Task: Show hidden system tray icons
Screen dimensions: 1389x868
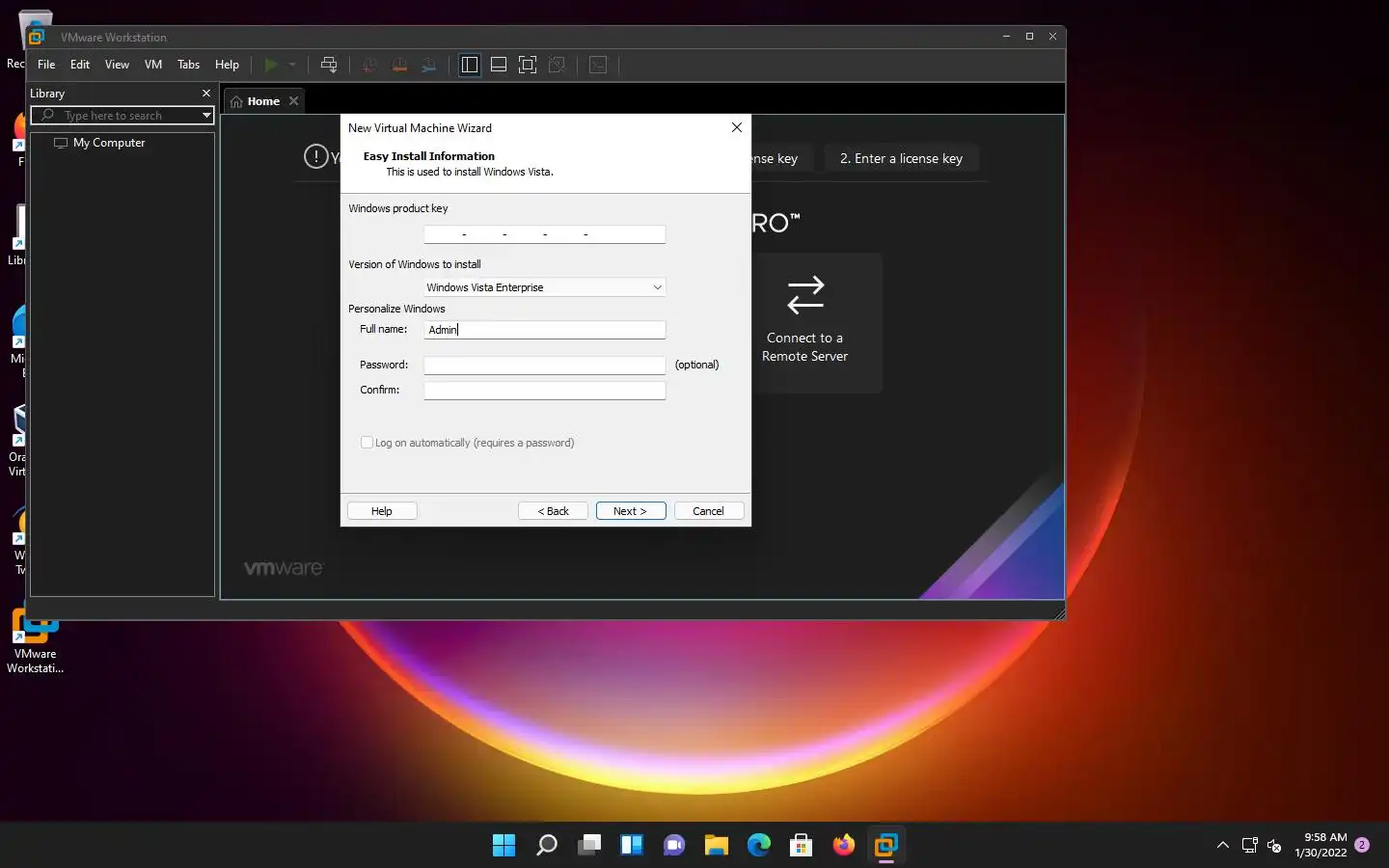Action: pyautogui.click(x=1222, y=846)
